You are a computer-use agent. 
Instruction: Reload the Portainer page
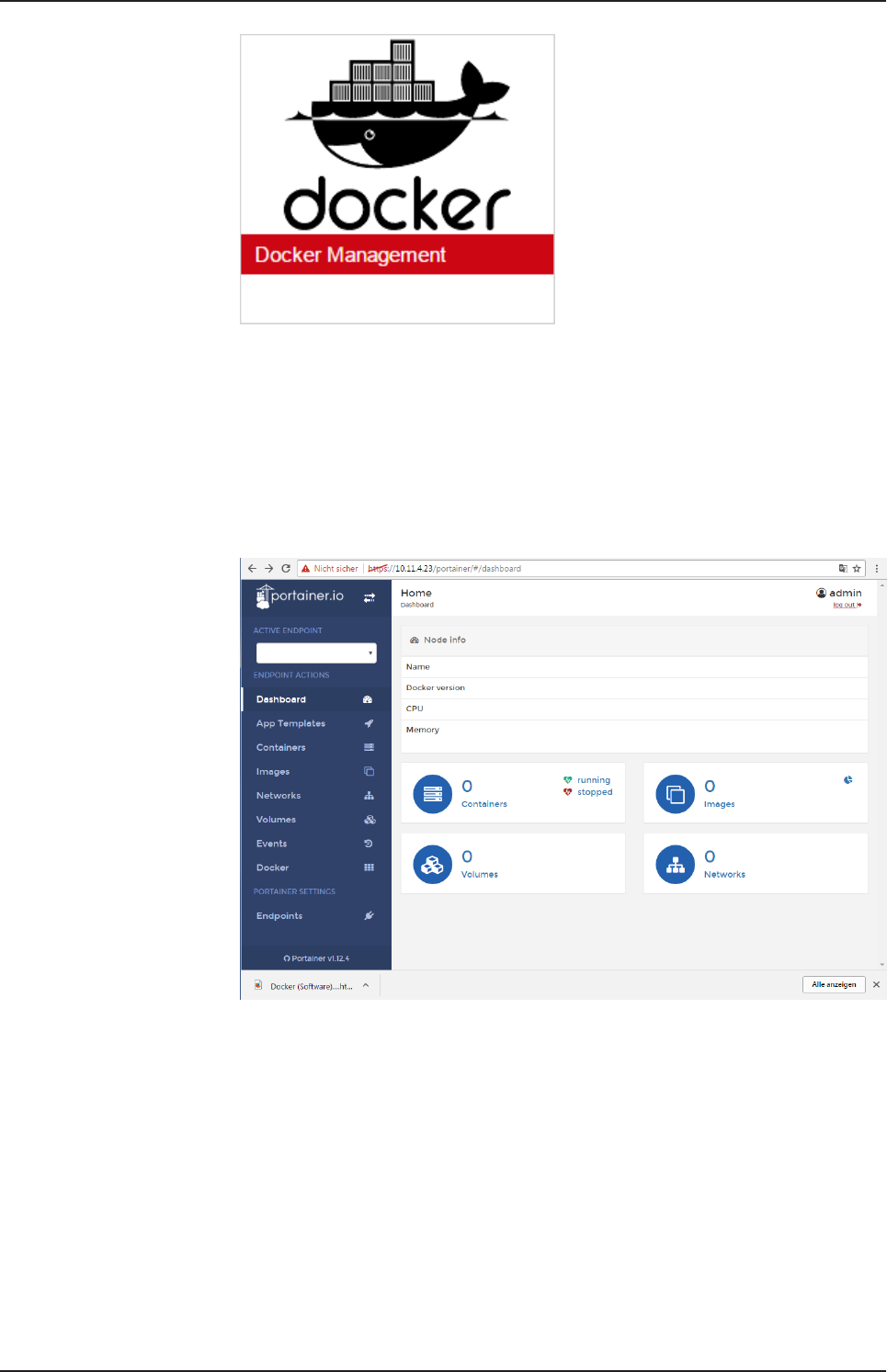[x=286, y=569]
